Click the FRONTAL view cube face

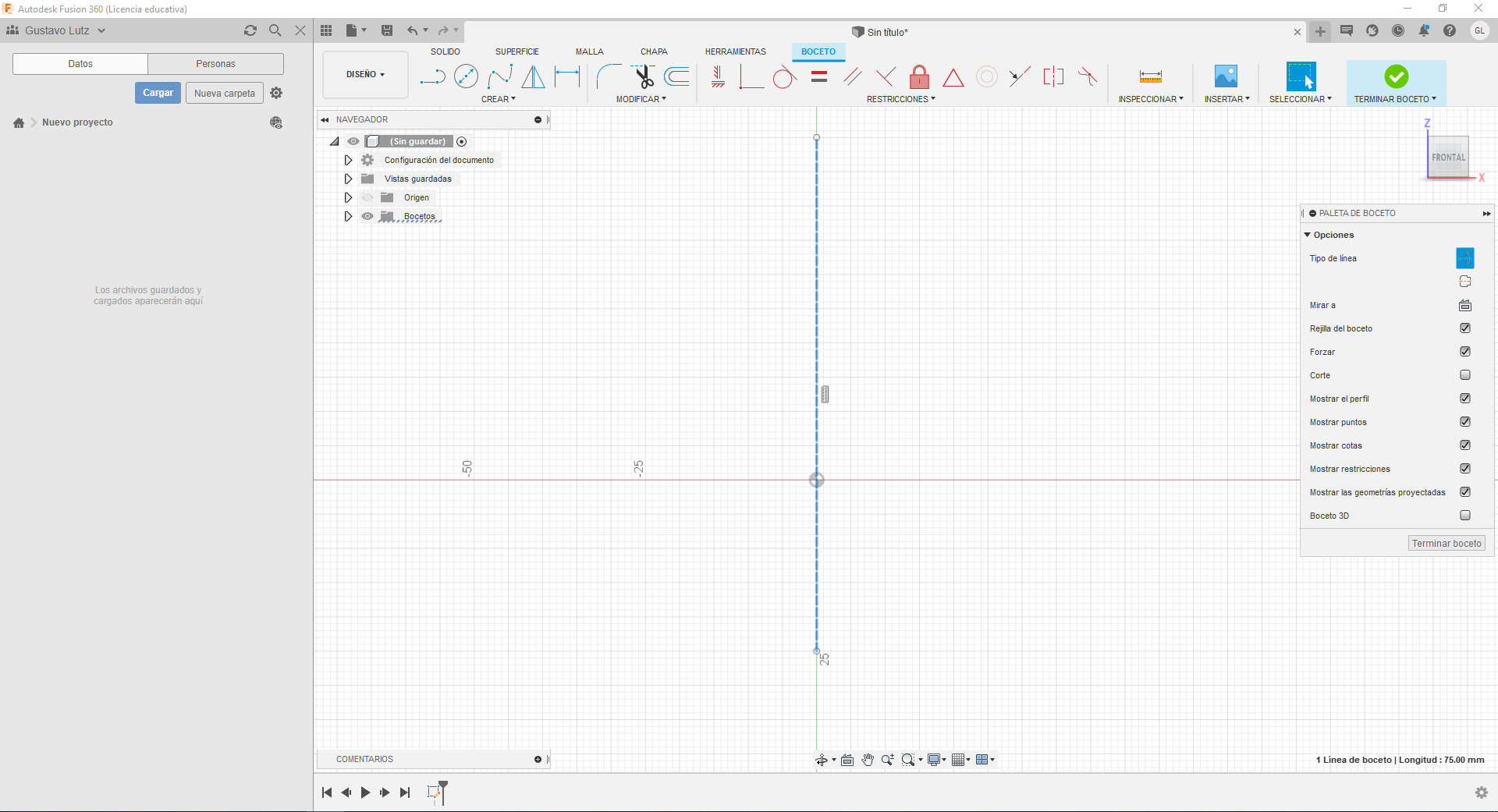click(1448, 157)
